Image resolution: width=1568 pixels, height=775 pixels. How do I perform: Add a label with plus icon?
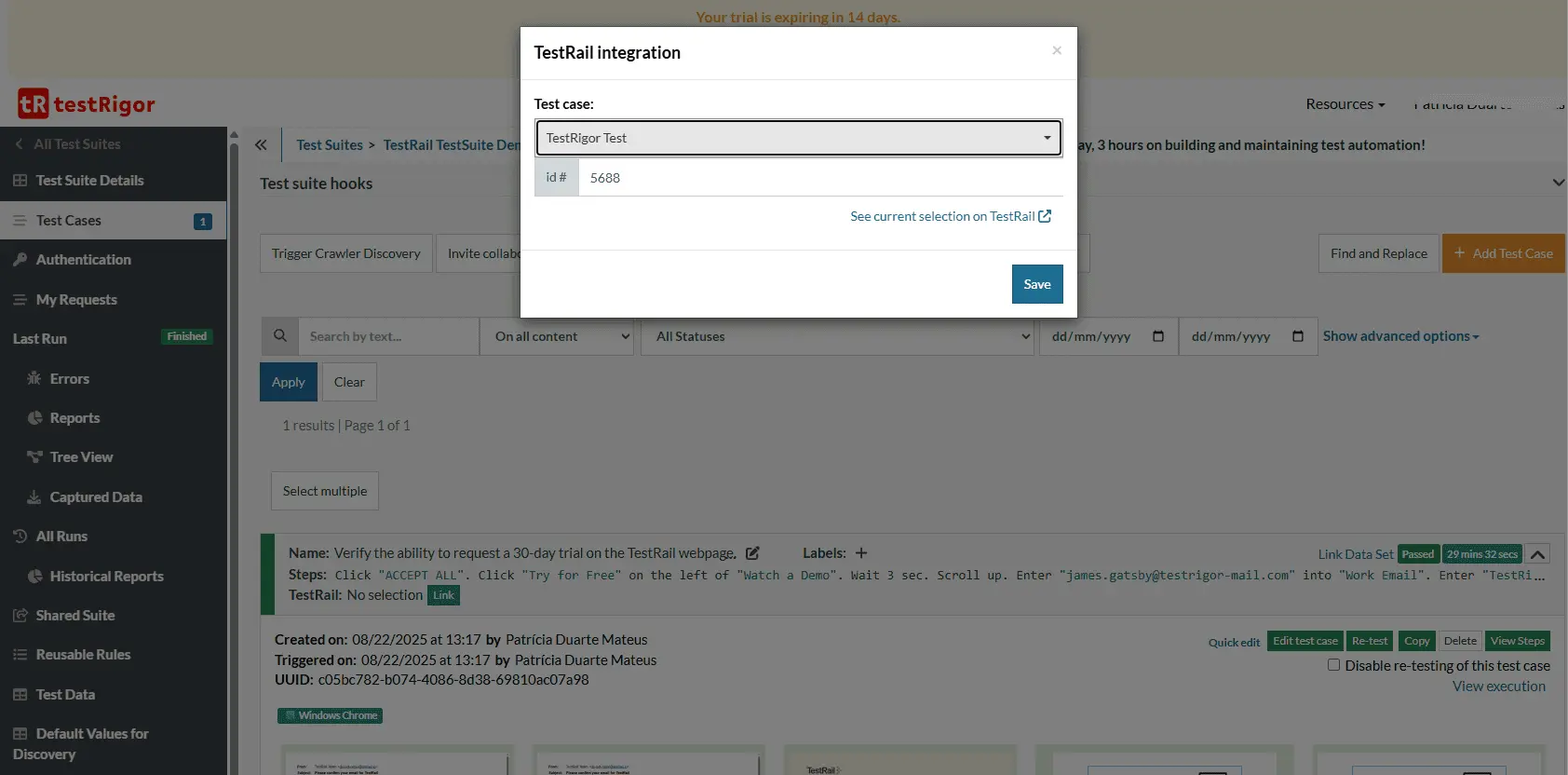[861, 553]
